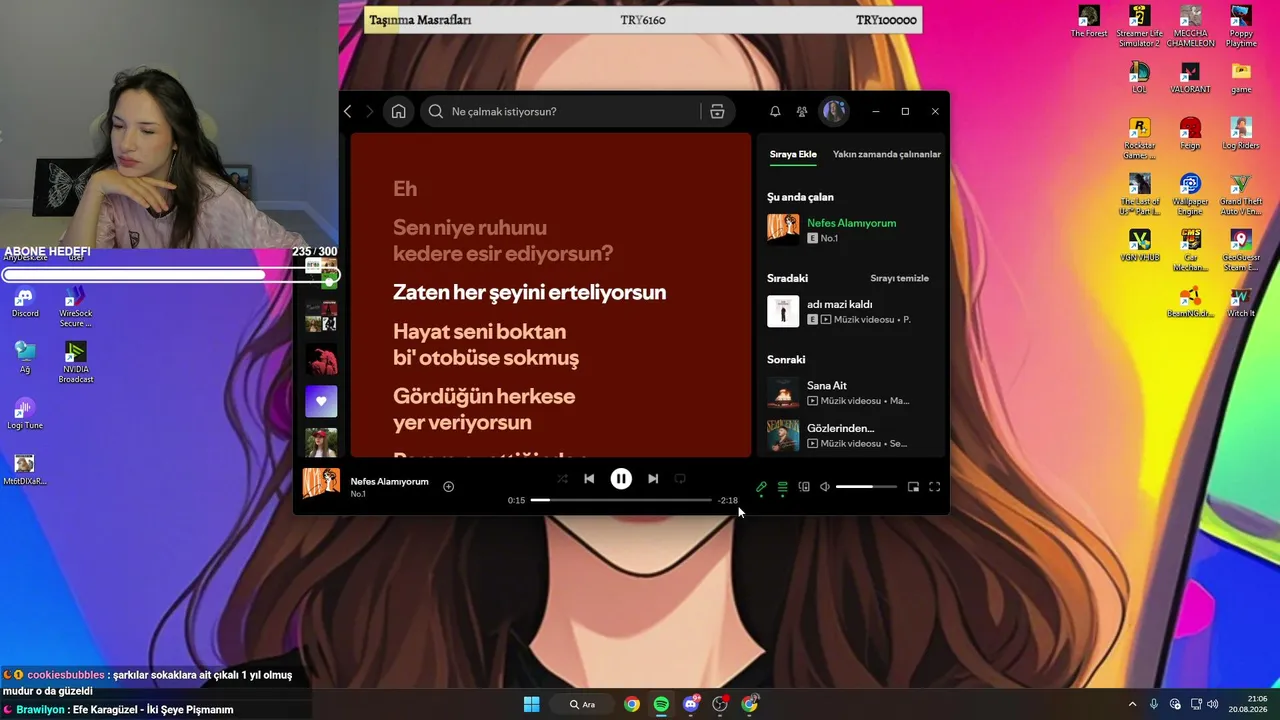
Task: Go to Spotify Home
Action: [398, 112]
